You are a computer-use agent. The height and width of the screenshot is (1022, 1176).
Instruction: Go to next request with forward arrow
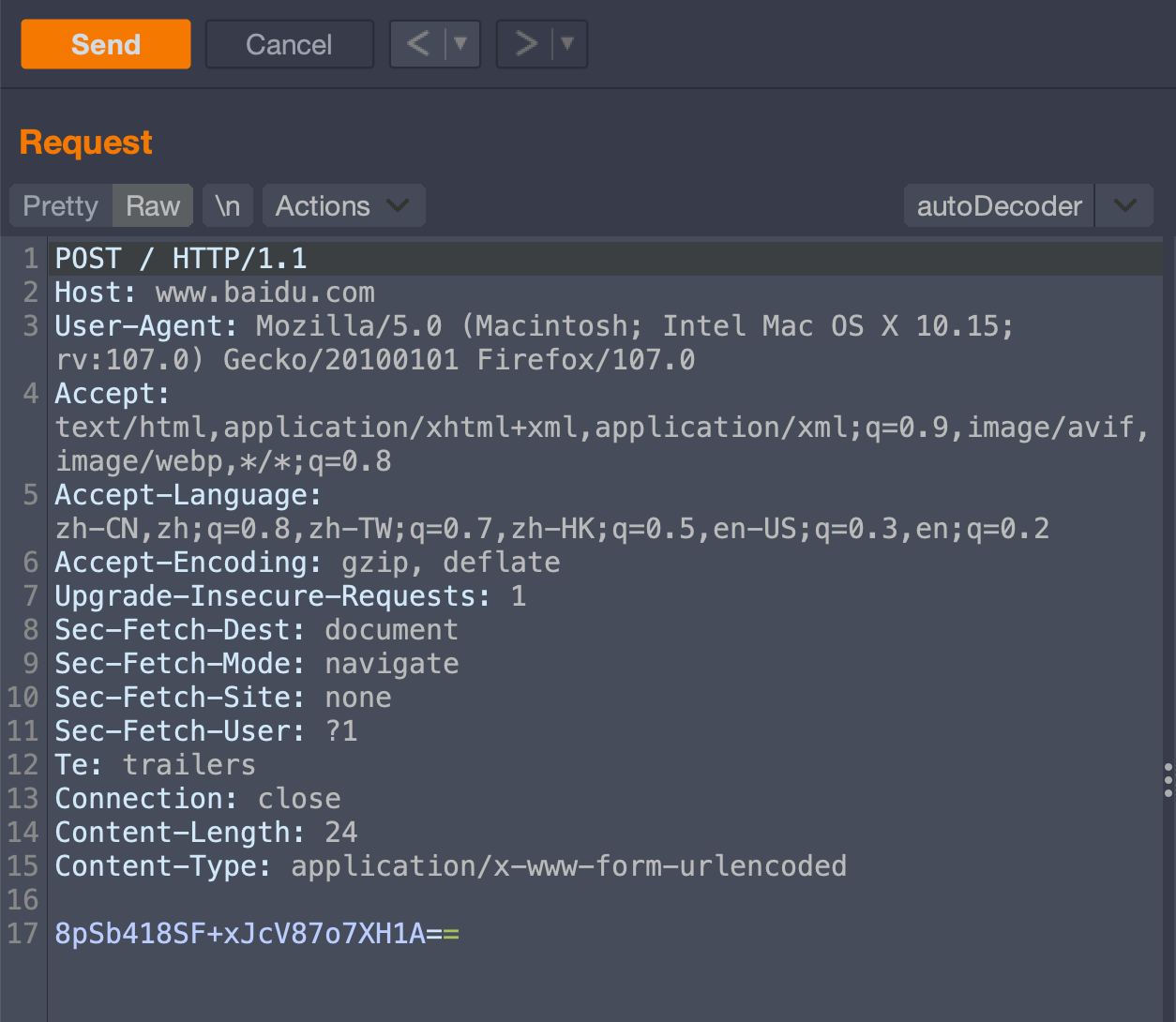pos(526,44)
